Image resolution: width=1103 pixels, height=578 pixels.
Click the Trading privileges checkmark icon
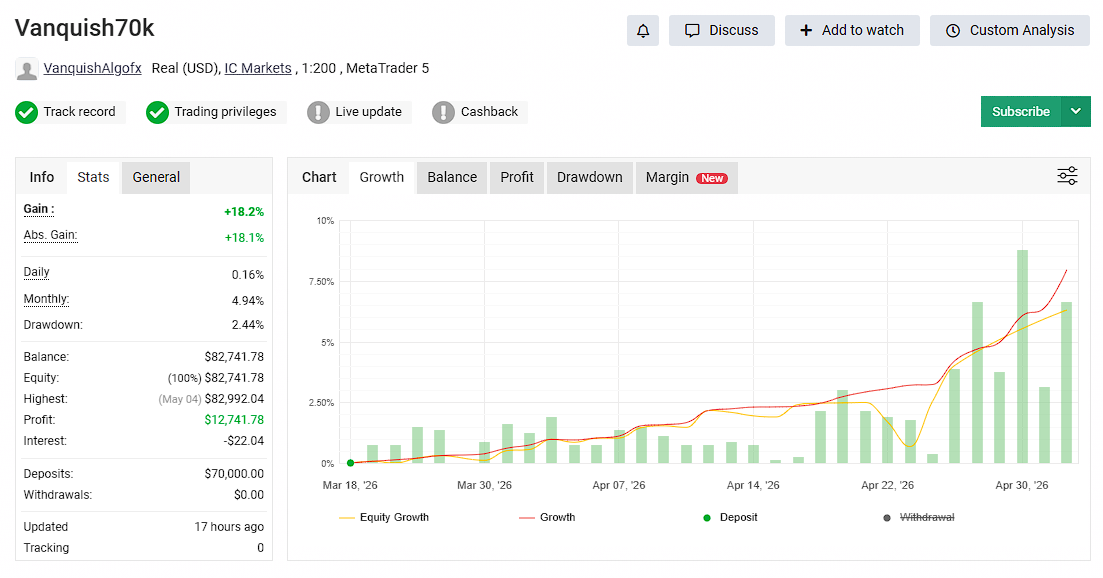(x=158, y=112)
